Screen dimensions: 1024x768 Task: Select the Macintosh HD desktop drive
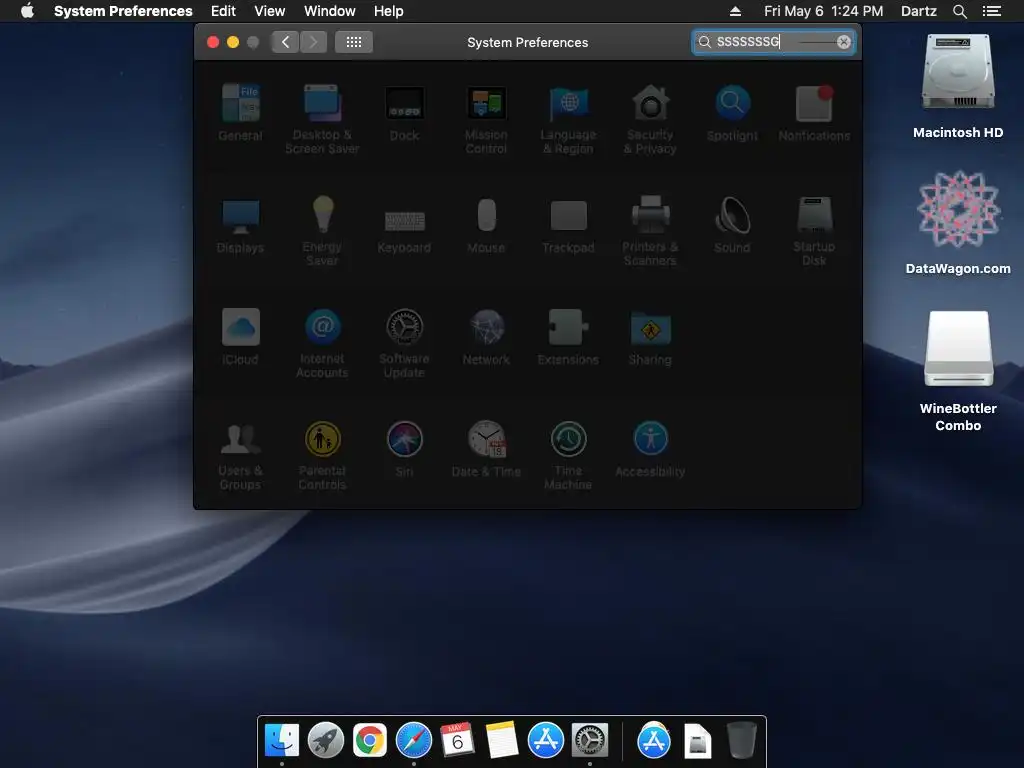click(958, 85)
